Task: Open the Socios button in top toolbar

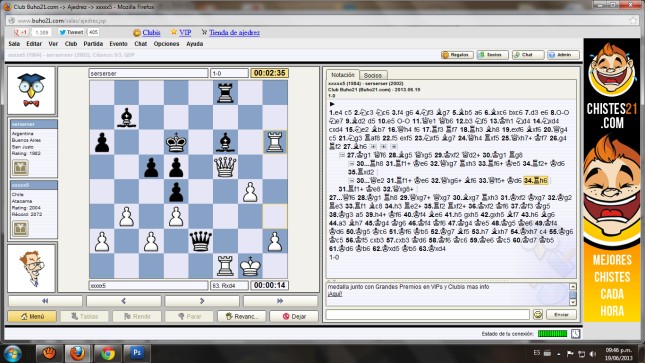Action: (x=492, y=55)
